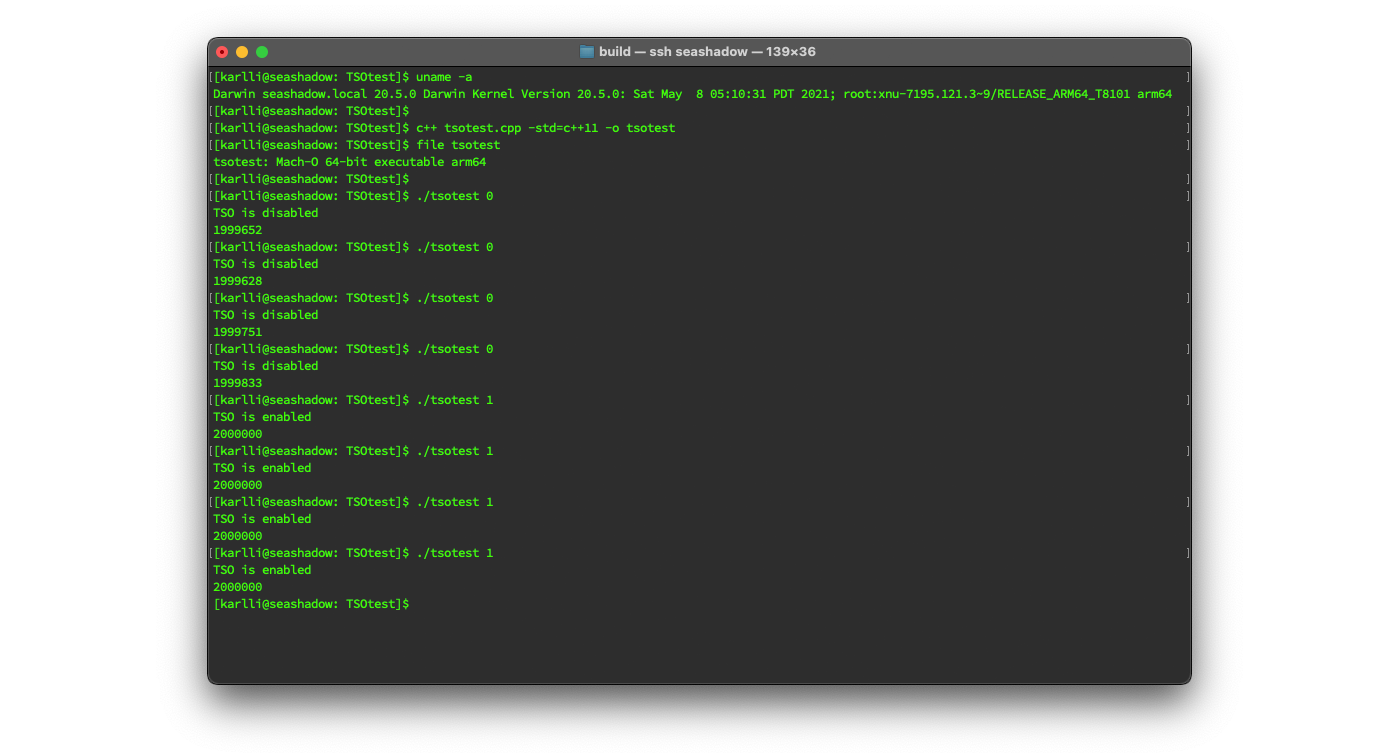1400x756 pixels.
Task: Click the green zoom traffic light
Action: point(261,51)
